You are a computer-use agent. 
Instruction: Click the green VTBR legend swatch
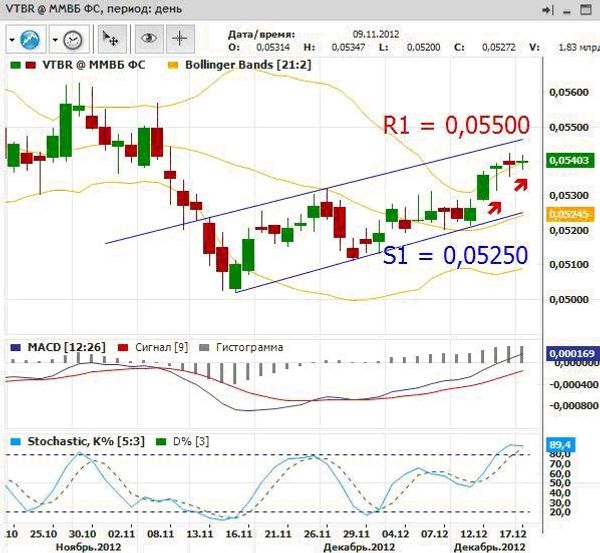[15, 65]
